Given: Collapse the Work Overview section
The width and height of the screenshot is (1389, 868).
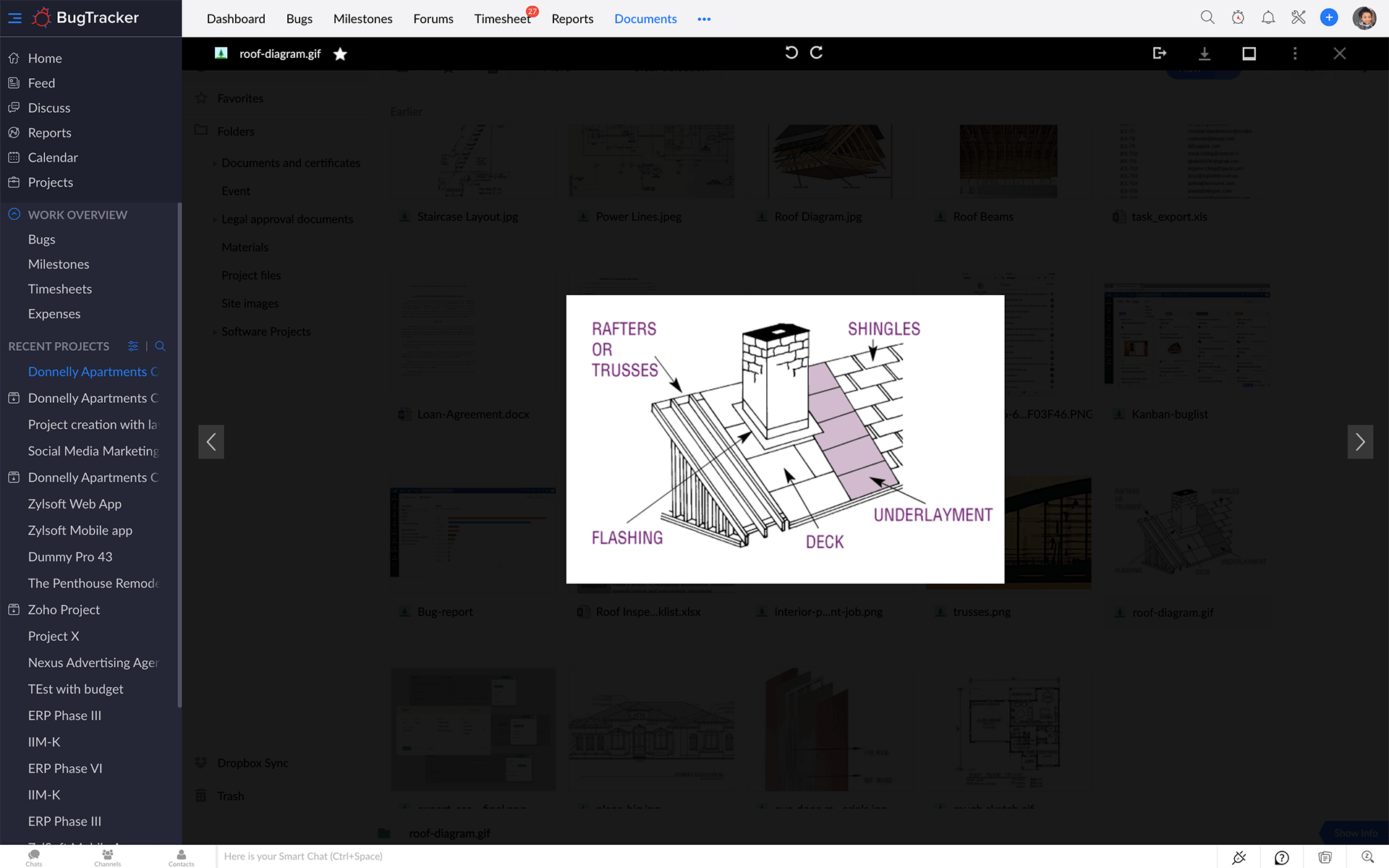Looking at the screenshot, I should point(14,214).
